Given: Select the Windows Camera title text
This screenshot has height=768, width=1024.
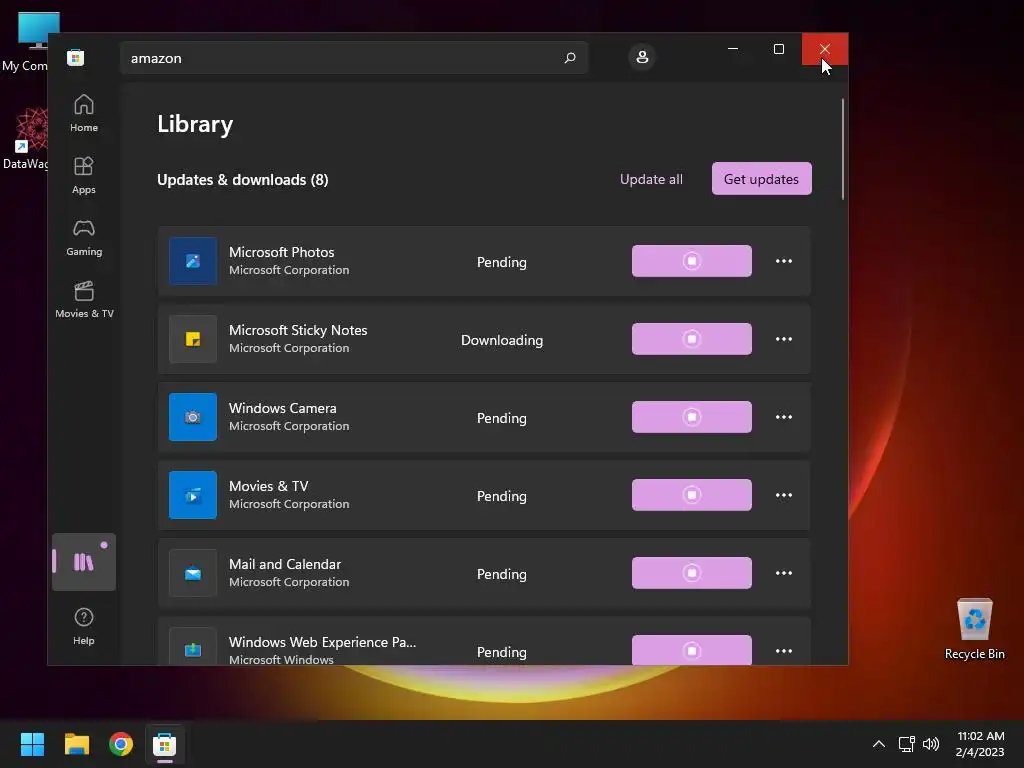Looking at the screenshot, I should 283,408.
